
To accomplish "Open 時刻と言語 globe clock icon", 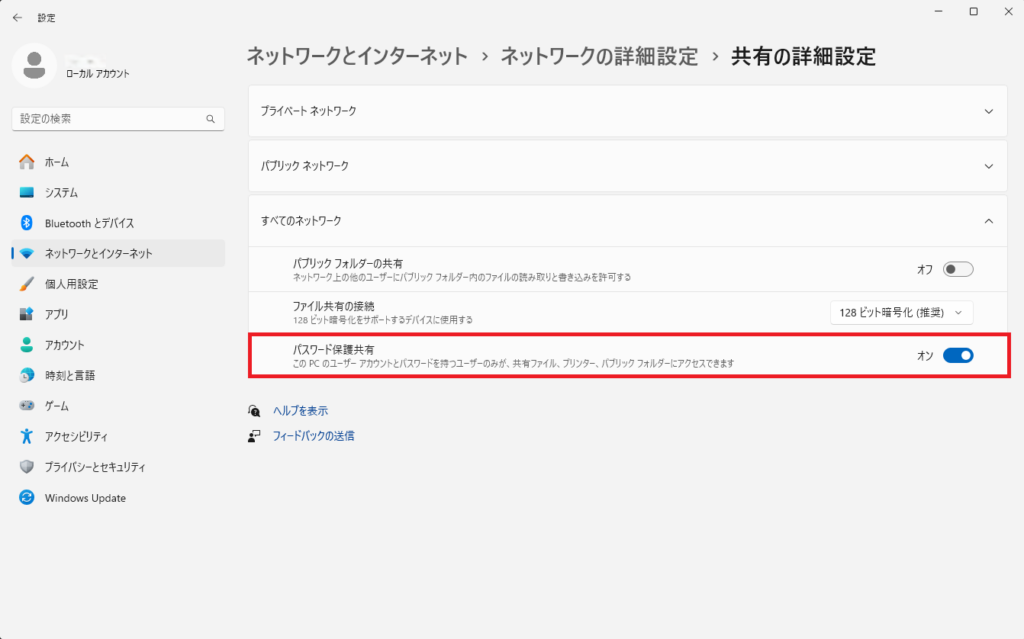I will pos(27,375).
